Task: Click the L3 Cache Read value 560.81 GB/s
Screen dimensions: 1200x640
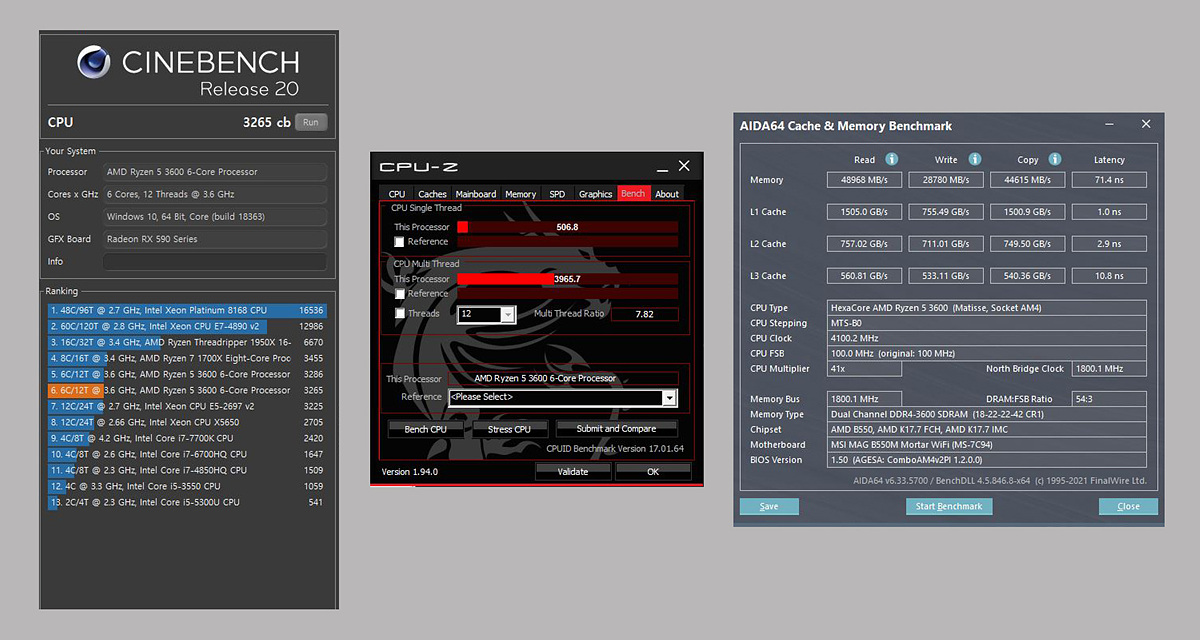Action: click(x=864, y=276)
